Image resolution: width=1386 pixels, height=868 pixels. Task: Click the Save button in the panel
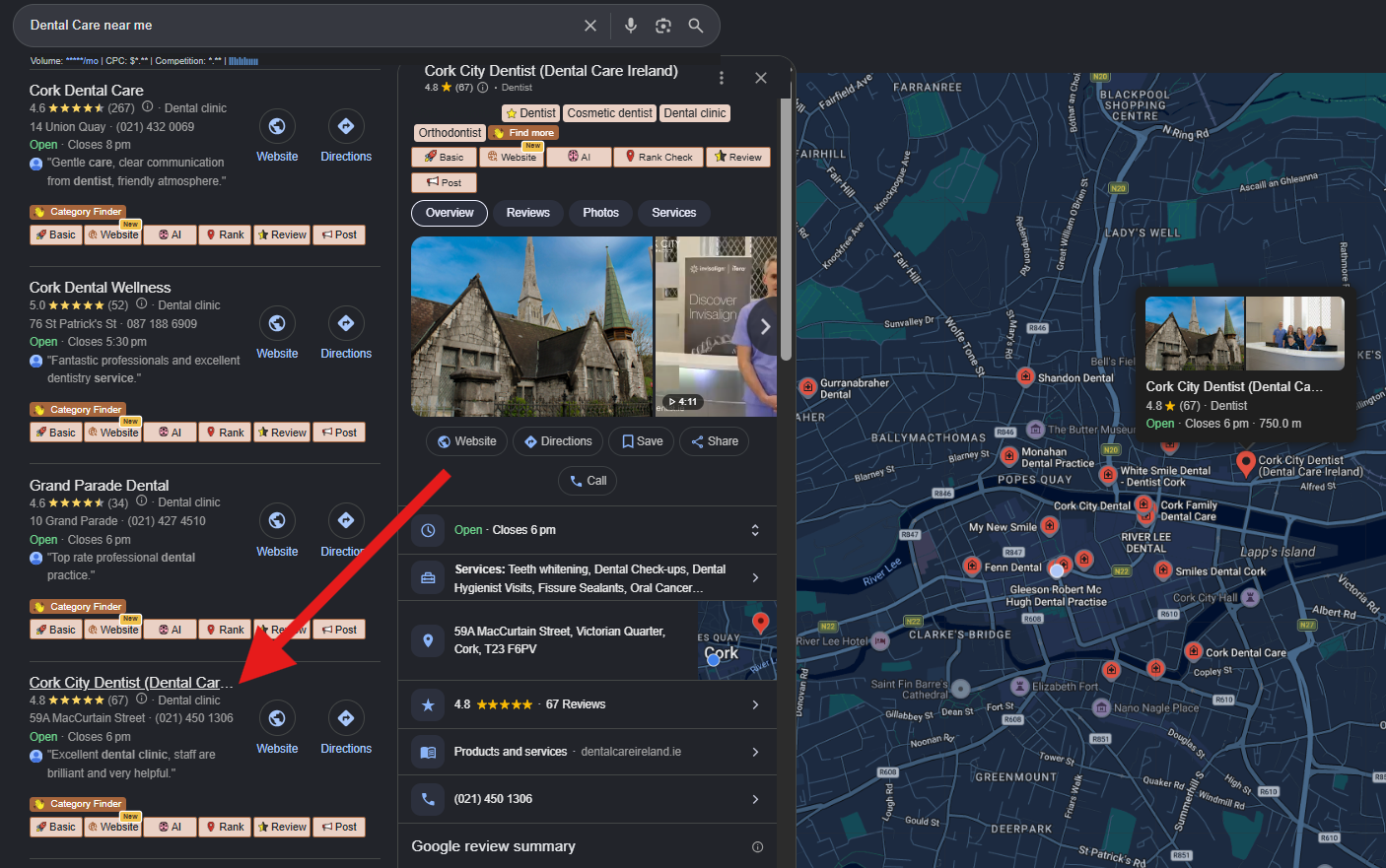point(642,441)
